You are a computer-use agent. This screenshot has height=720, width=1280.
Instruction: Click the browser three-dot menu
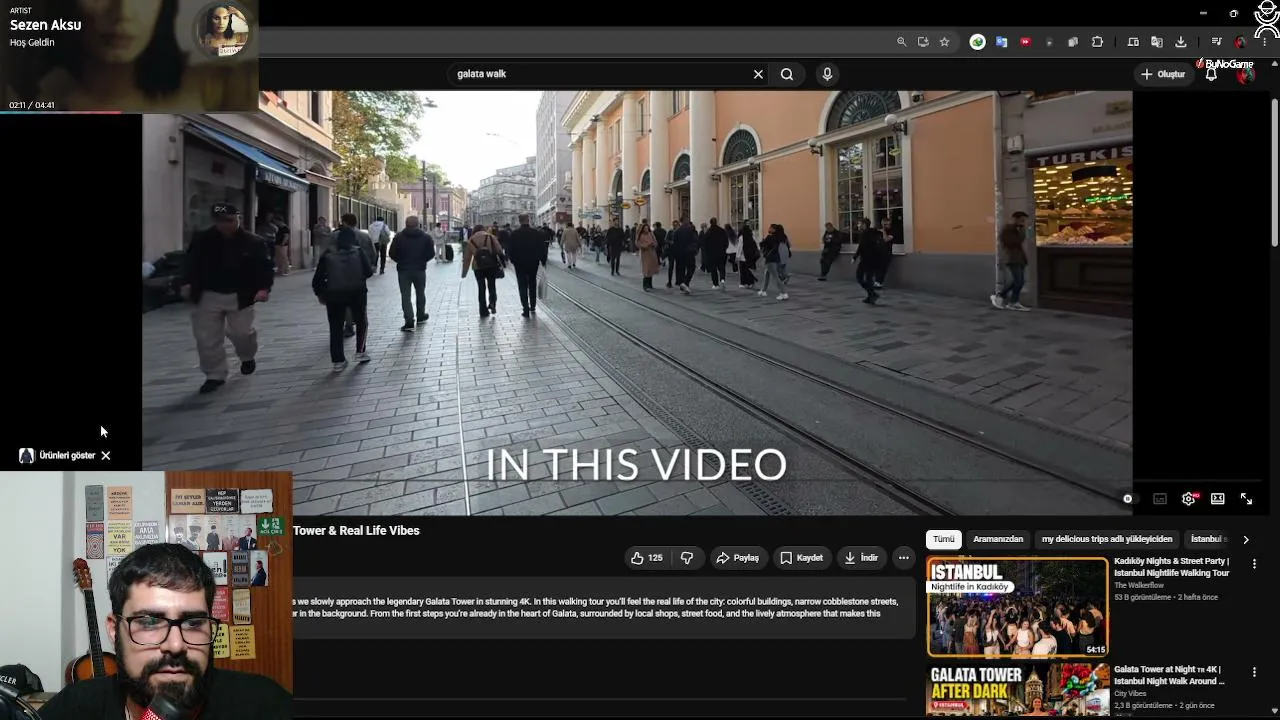(x=1264, y=42)
